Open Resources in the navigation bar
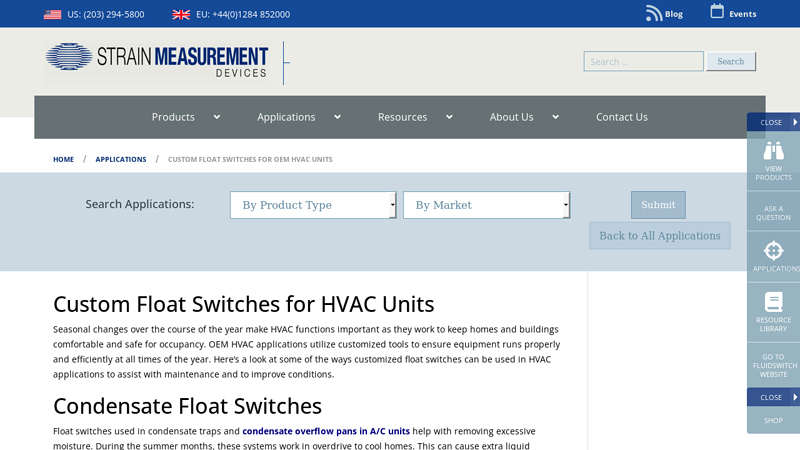The image size is (800, 450). point(403,117)
